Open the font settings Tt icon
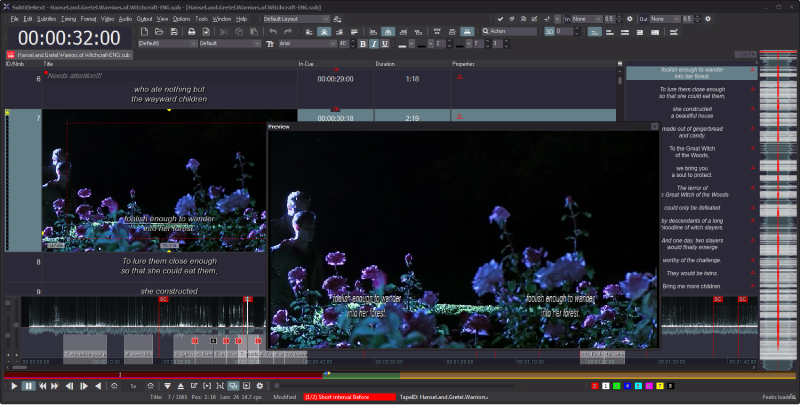Viewport: 800px width, 405px height. click(270, 44)
